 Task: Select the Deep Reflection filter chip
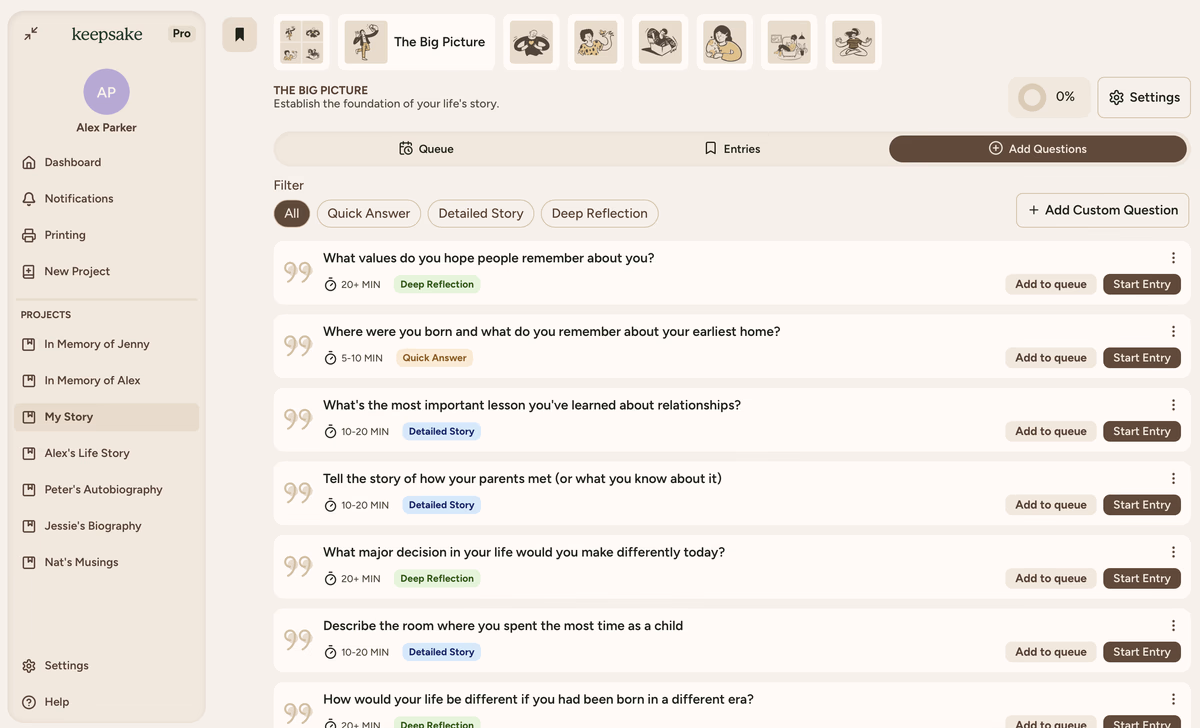tap(599, 213)
